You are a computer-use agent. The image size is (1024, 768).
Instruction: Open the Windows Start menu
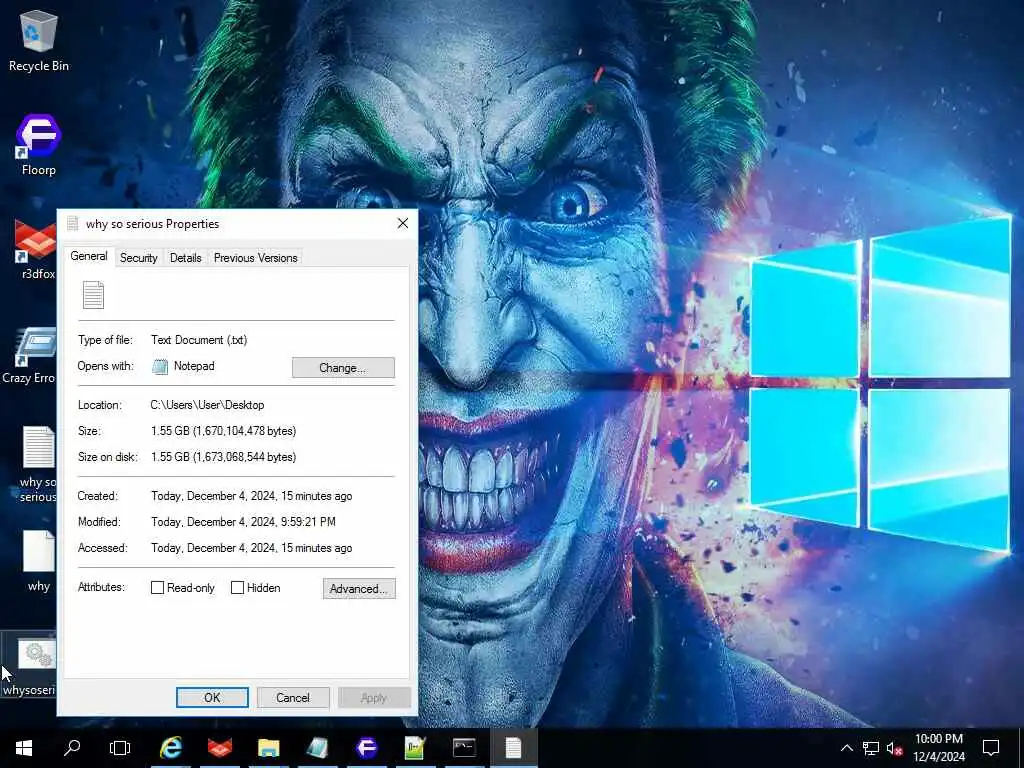tap(24, 748)
